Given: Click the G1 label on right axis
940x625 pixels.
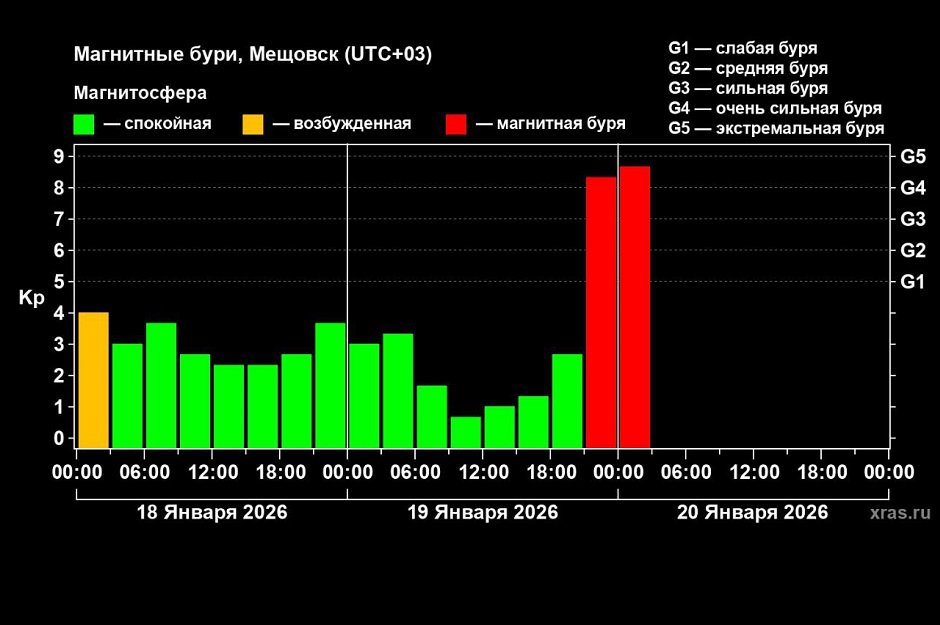Looking at the screenshot, I should (x=913, y=282).
